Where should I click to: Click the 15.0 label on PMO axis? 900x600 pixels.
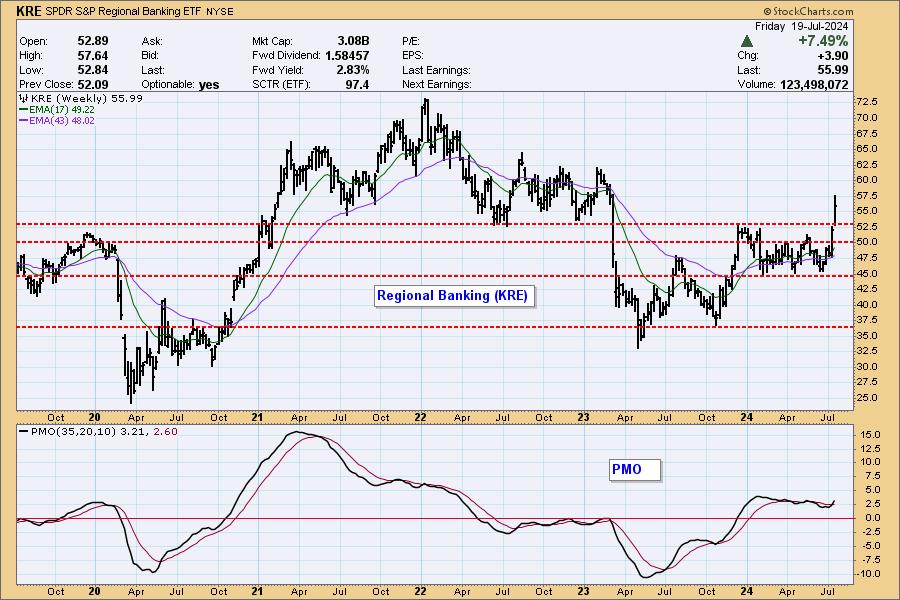[x=870, y=435]
